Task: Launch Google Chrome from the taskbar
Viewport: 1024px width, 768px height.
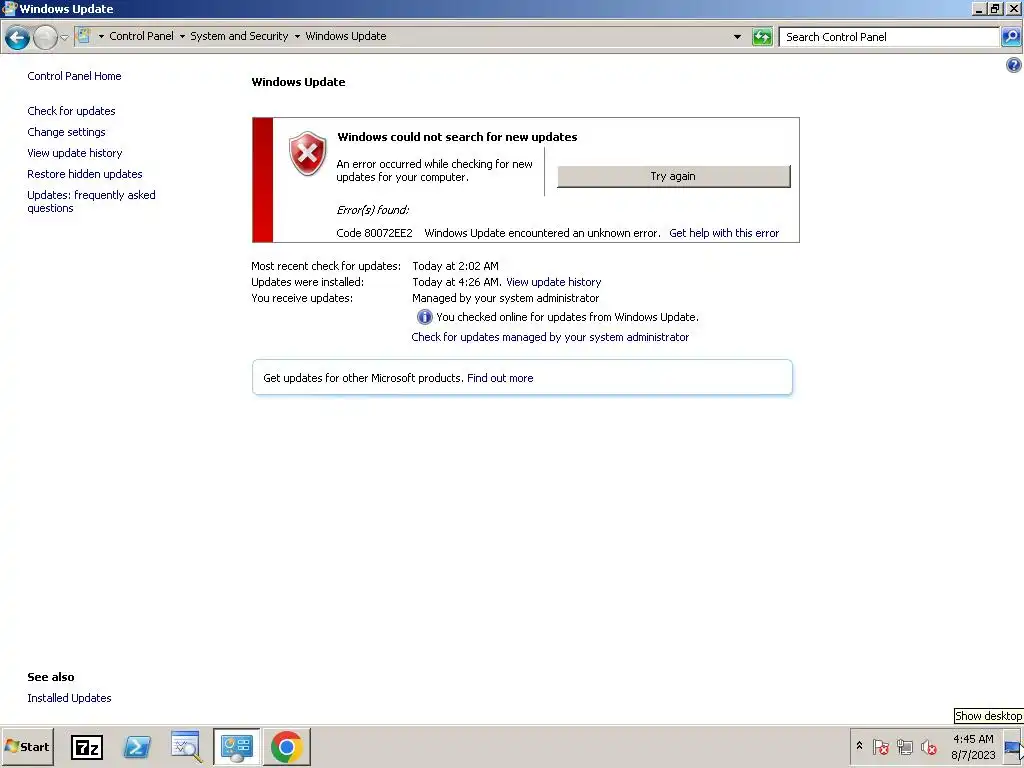Action: point(287,746)
